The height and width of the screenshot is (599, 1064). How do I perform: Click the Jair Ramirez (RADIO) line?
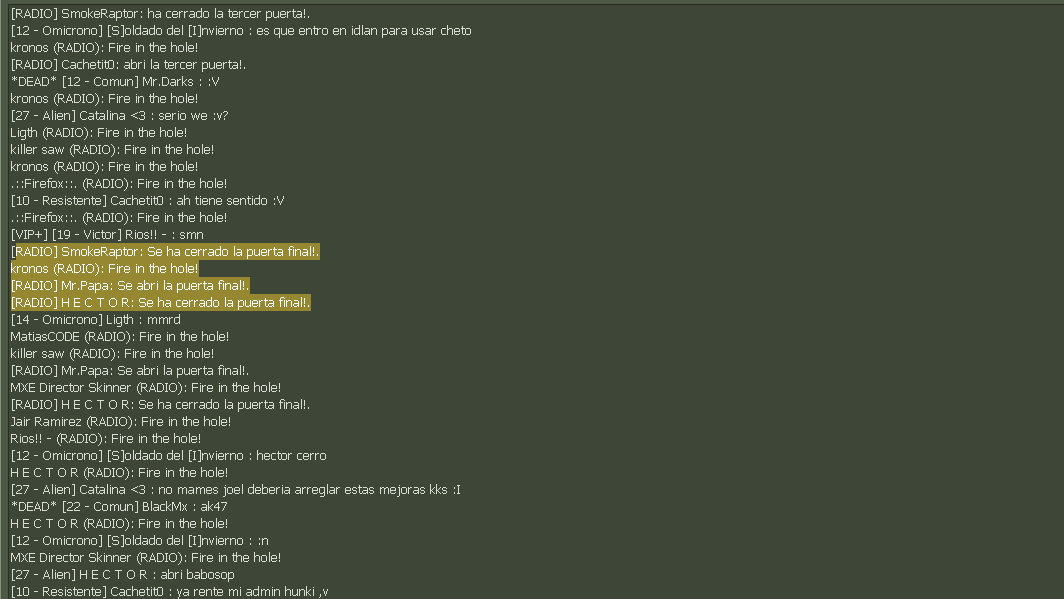[x=121, y=421]
